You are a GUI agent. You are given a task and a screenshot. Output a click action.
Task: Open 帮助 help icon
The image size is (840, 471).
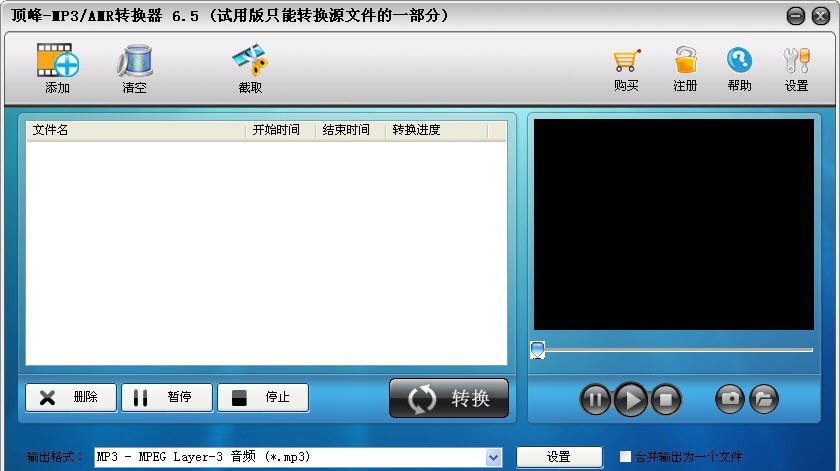pyautogui.click(x=739, y=70)
